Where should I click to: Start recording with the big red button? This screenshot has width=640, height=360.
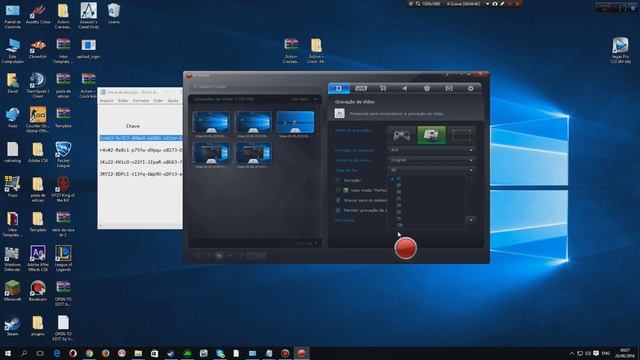point(405,248)
